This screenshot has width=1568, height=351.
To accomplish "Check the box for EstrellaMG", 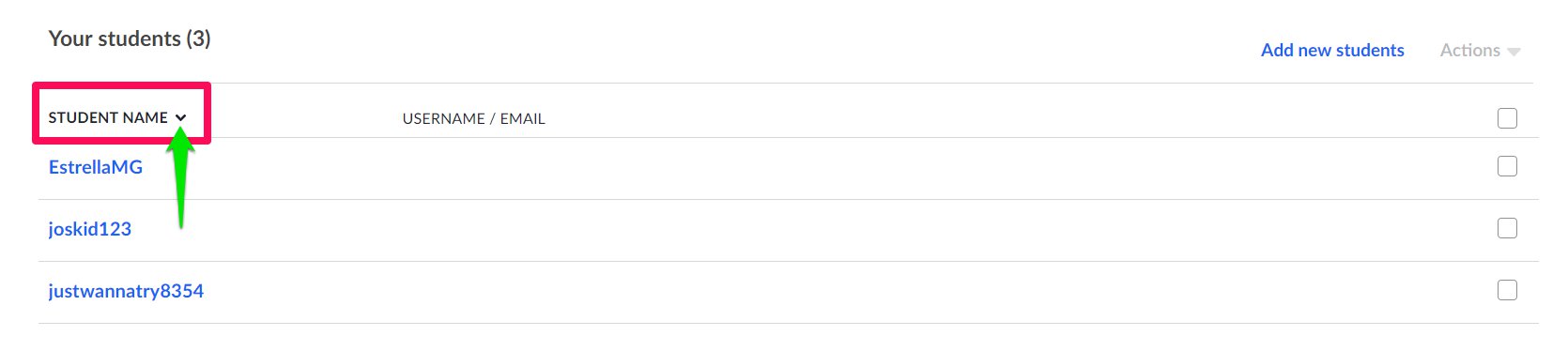I will pyautogui.click(x=1507, y=166).
